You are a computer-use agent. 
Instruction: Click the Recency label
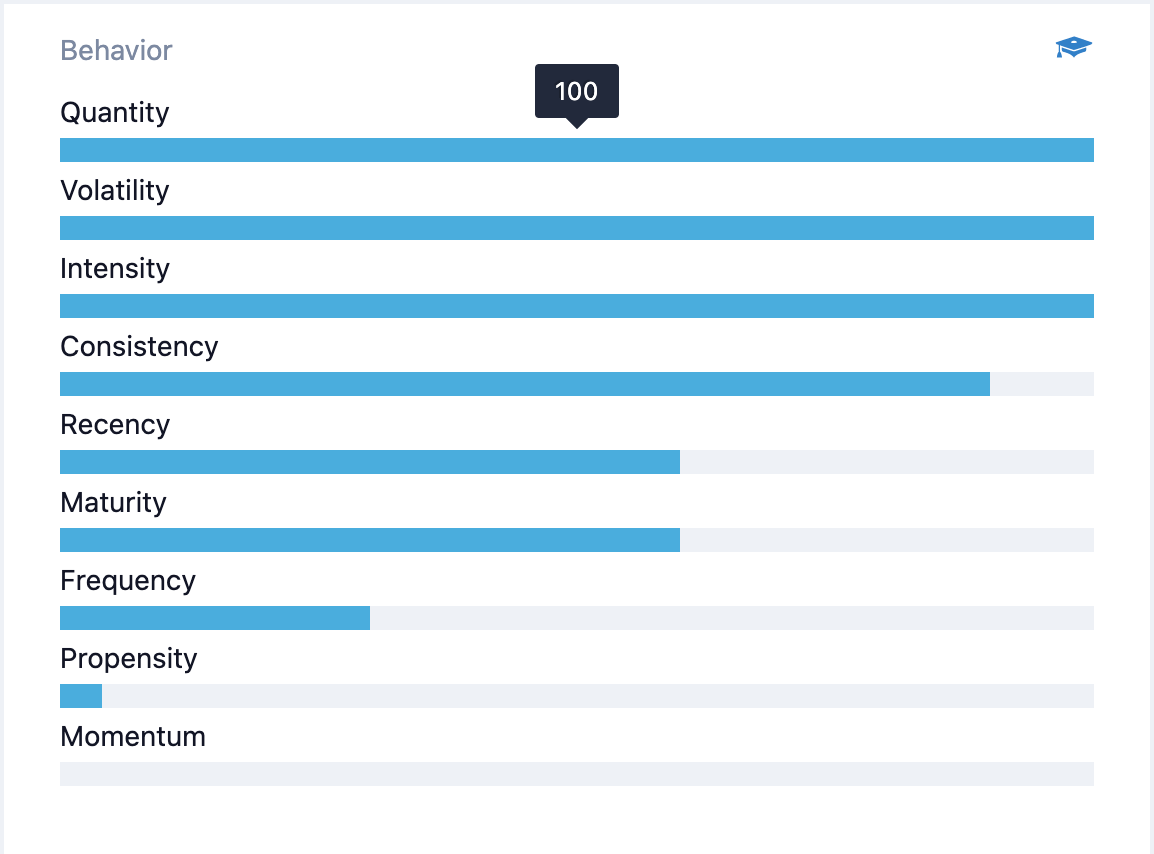pyautogui.click(x=115, y=425)
